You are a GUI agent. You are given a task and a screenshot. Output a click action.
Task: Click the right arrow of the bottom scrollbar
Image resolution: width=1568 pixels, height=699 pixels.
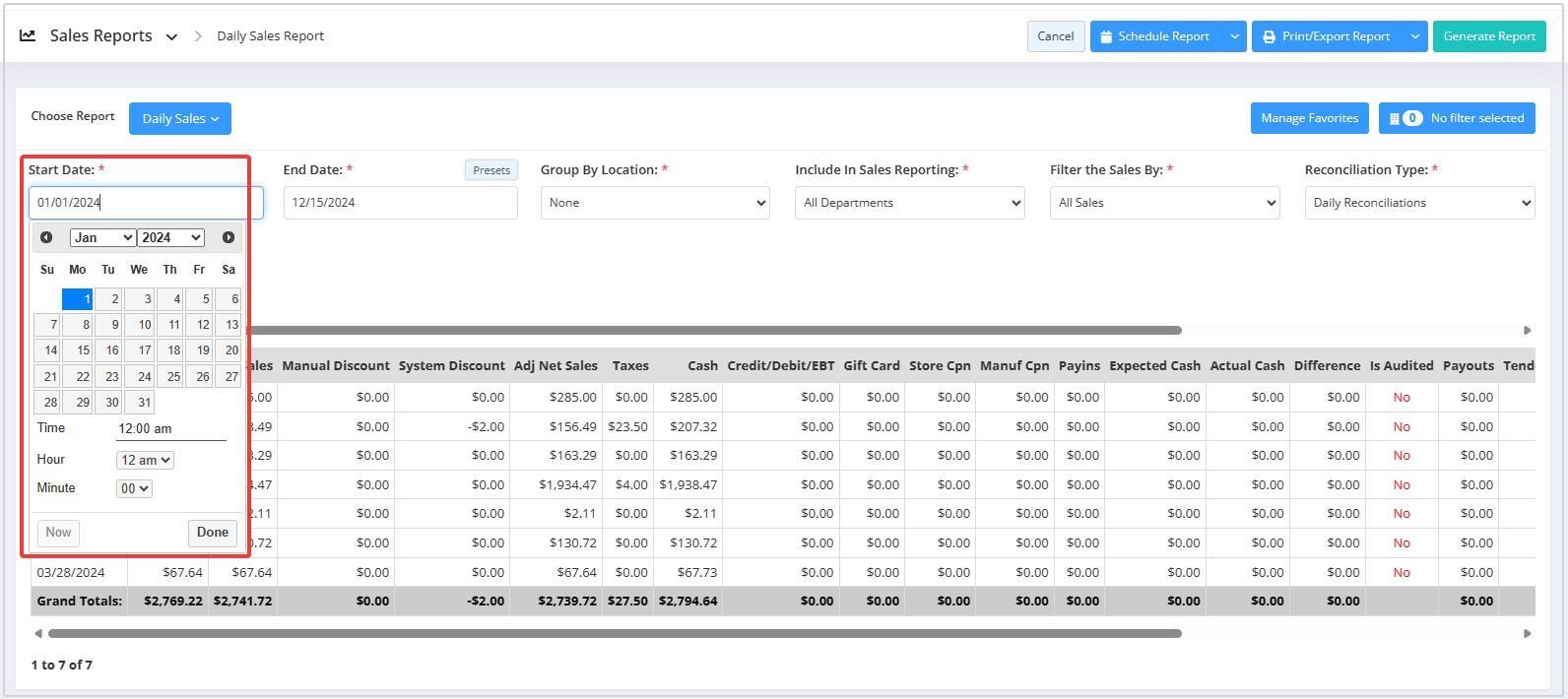pos(1527,633)
